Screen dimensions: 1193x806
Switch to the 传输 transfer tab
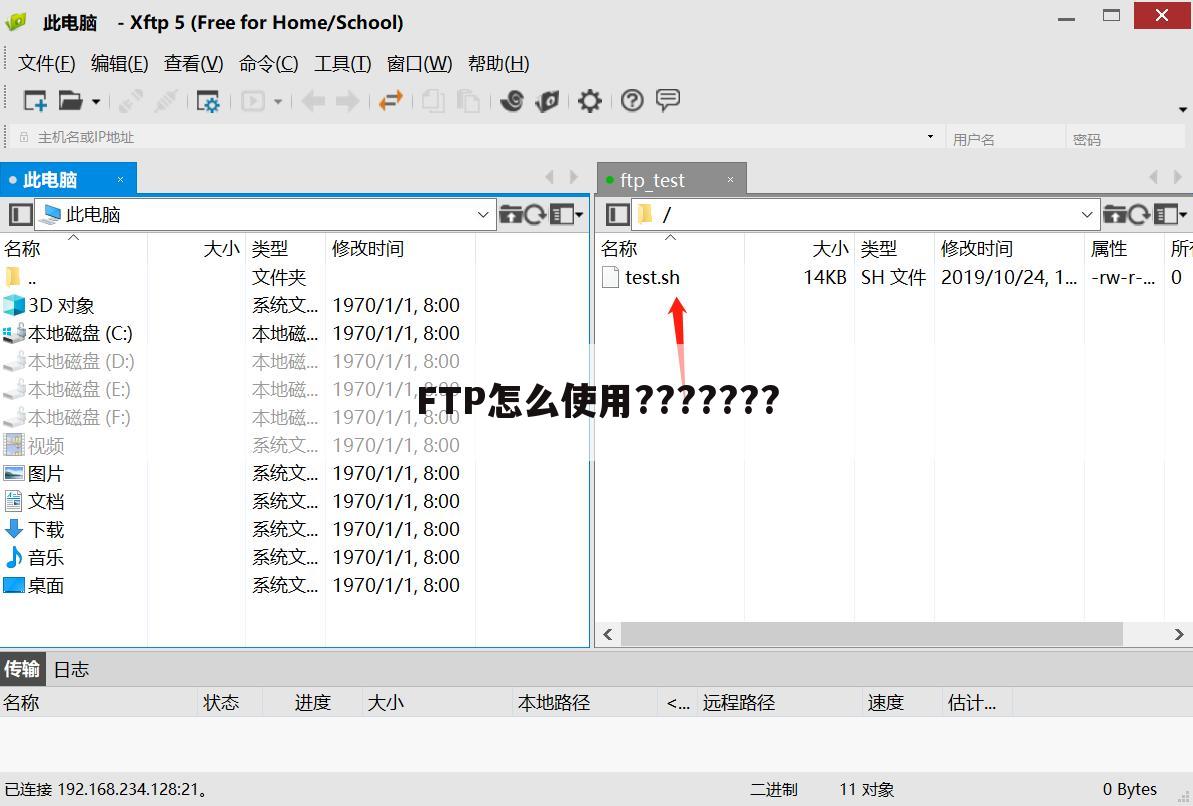[x=22, y=669]
